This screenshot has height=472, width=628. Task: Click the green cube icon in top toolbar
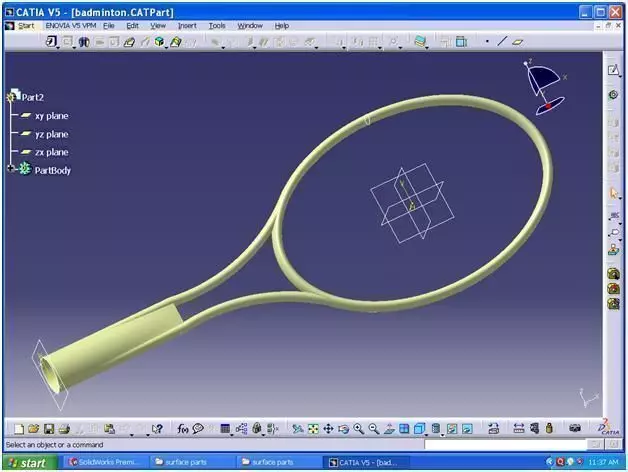[159, 41]
